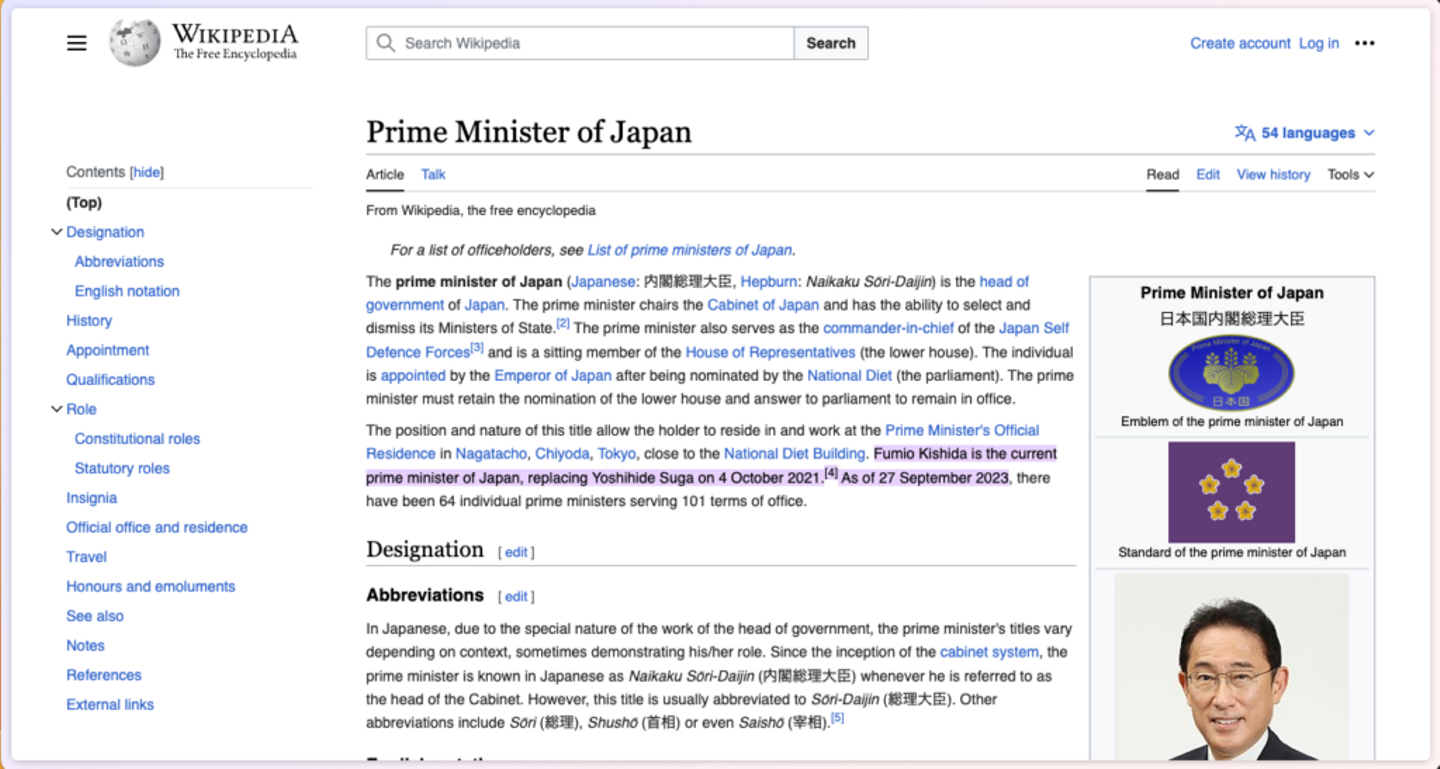Image resolution: width=1440 pixels, height=769 pixels.
Task: Click the Wikipedia globe logo
Action: click(135, 43)
